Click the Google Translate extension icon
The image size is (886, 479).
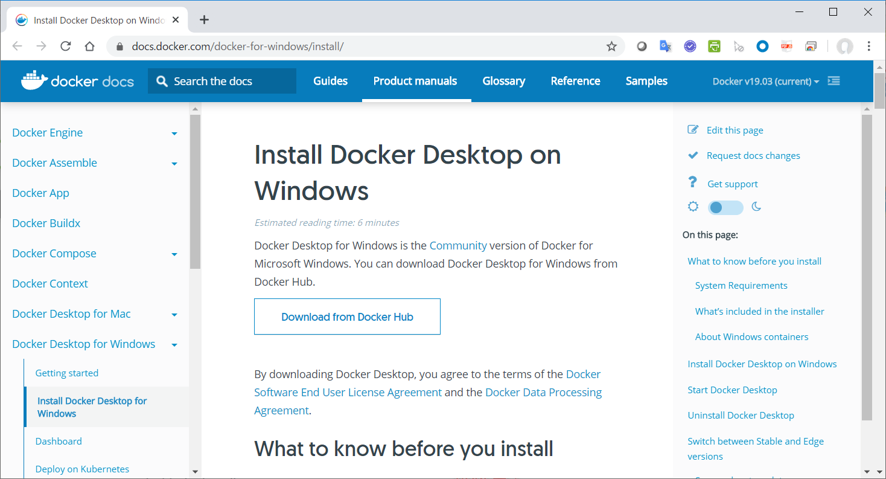(x=666, y=46)
